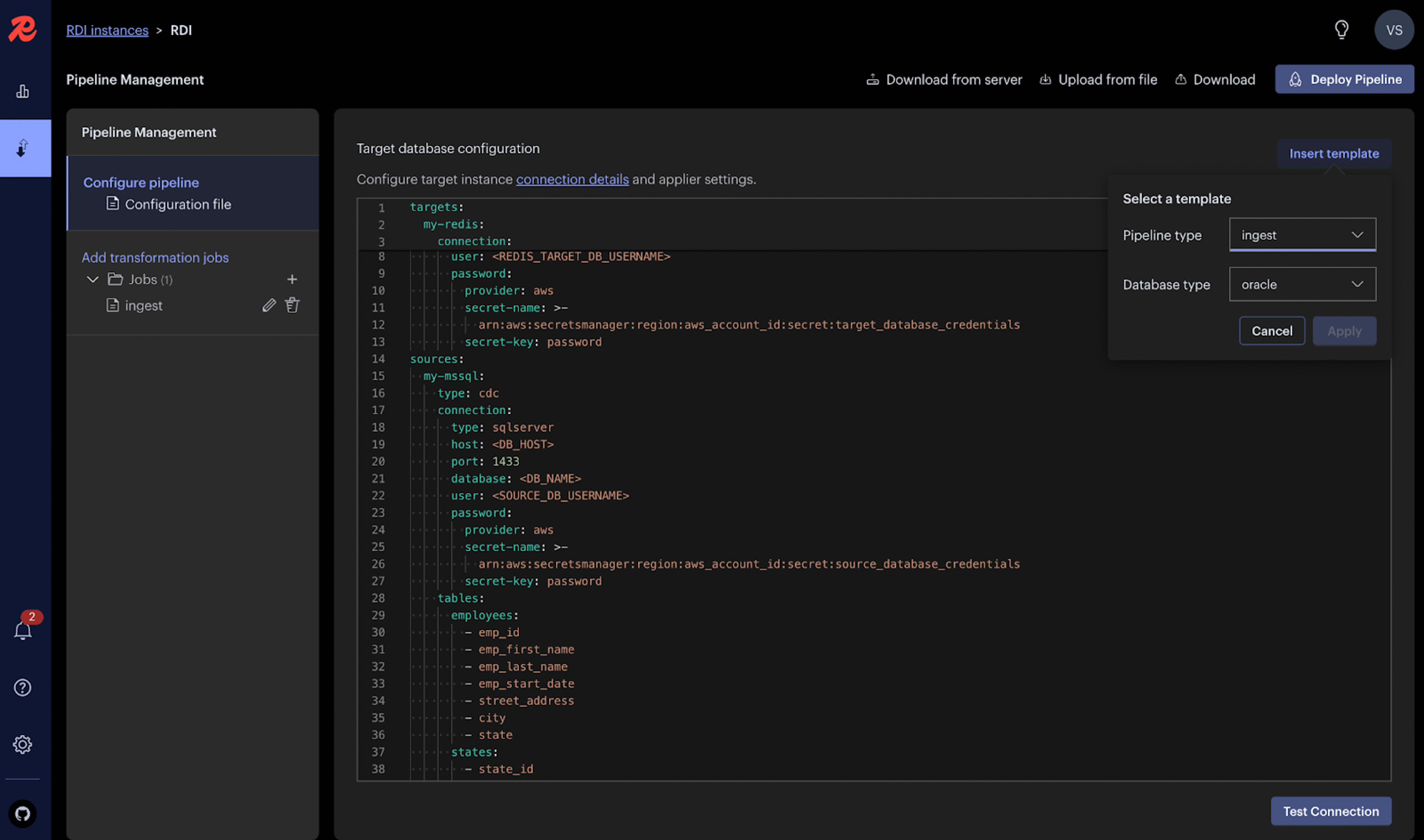Click the Deploy Pipeline button
Image resolution: width=1424 pixels, height=840 pixels.
tap(1344, 79)
